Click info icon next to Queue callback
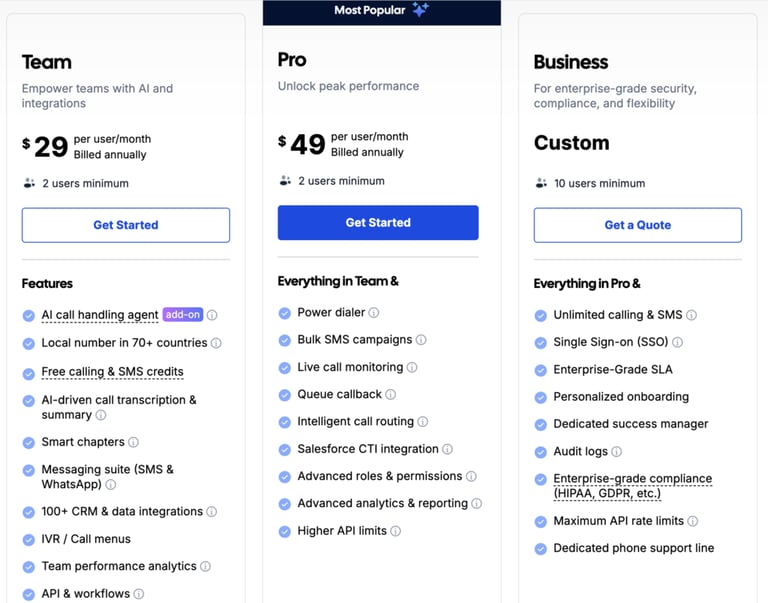Screen dimensions: 768x603 390,394
